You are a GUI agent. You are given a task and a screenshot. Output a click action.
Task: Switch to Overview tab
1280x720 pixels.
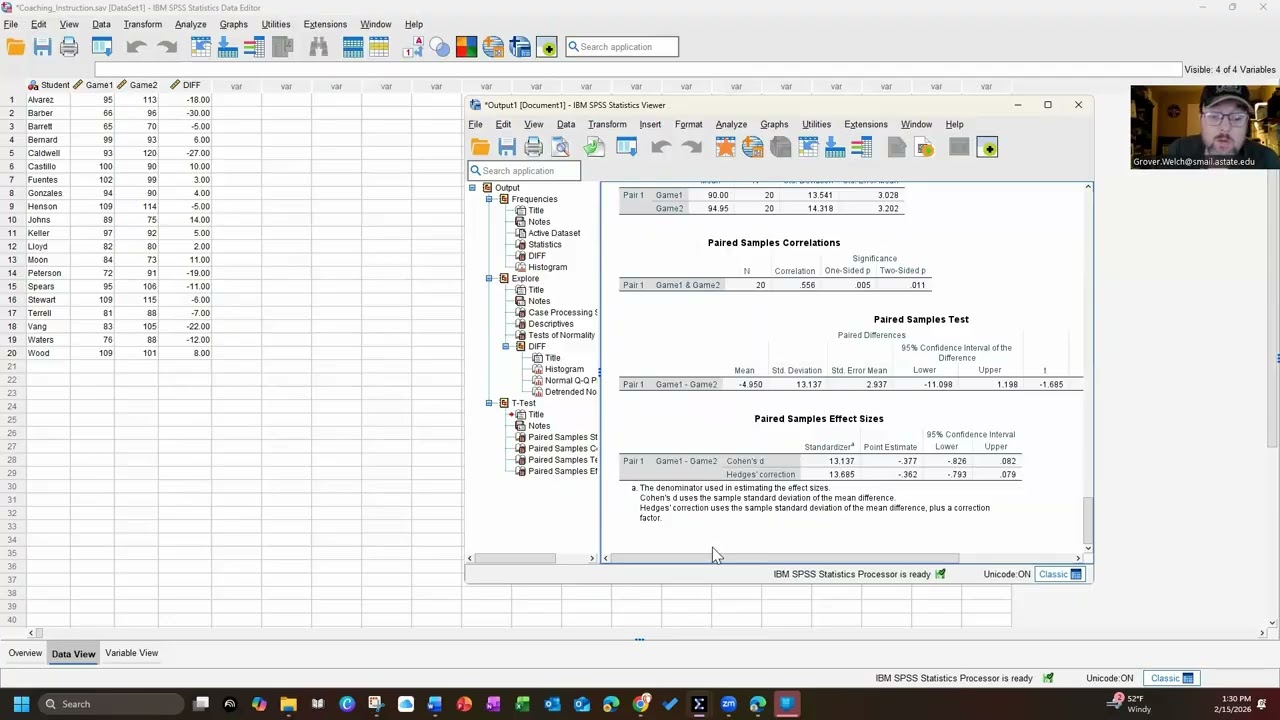tap(25, 653)
